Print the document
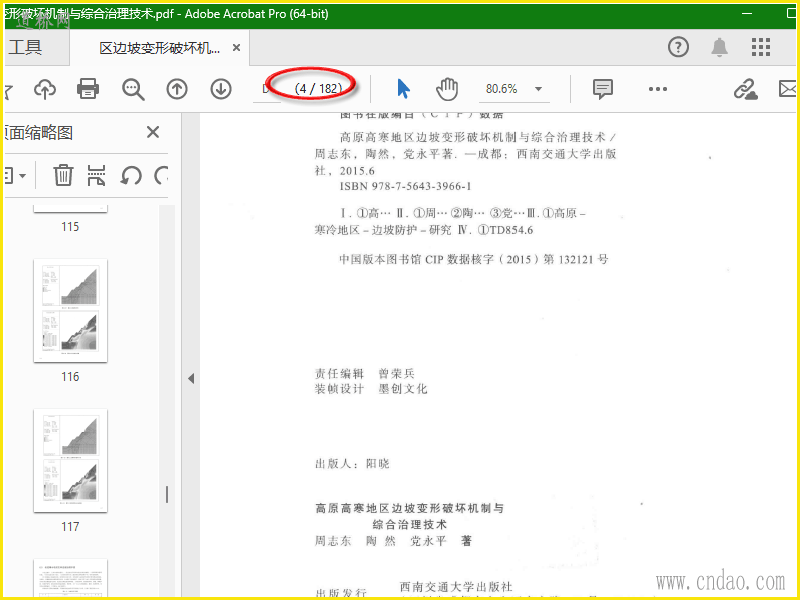This screenshot has width=800, height=600. [88, 89]
